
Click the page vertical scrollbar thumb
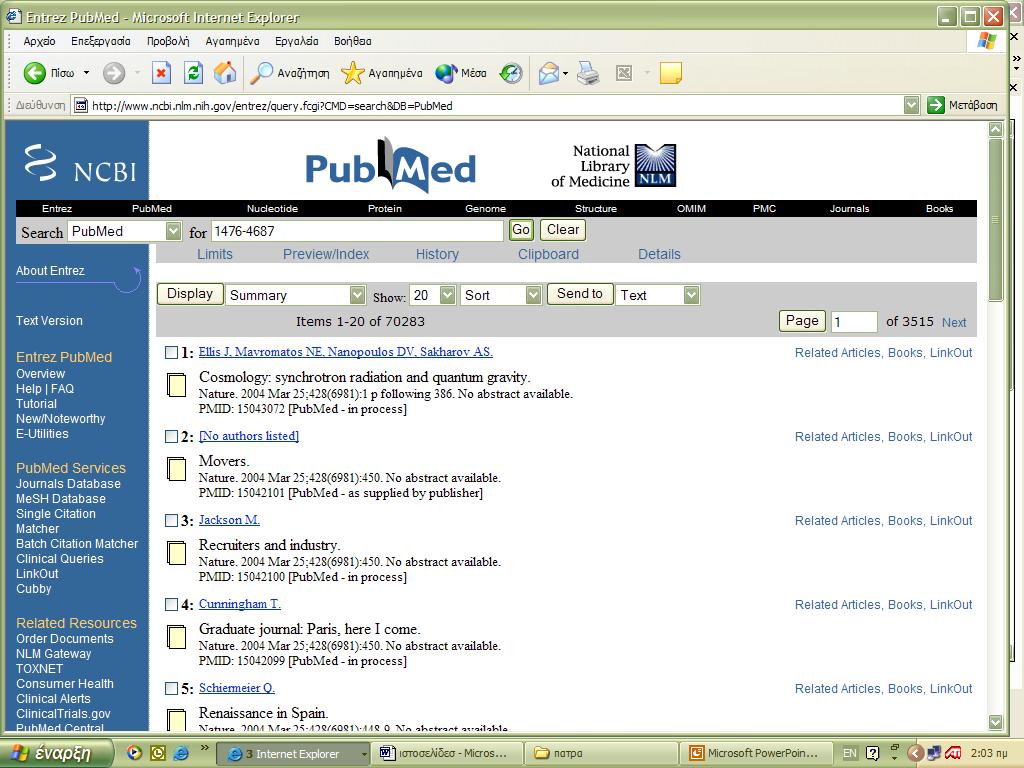click(995, 219)
